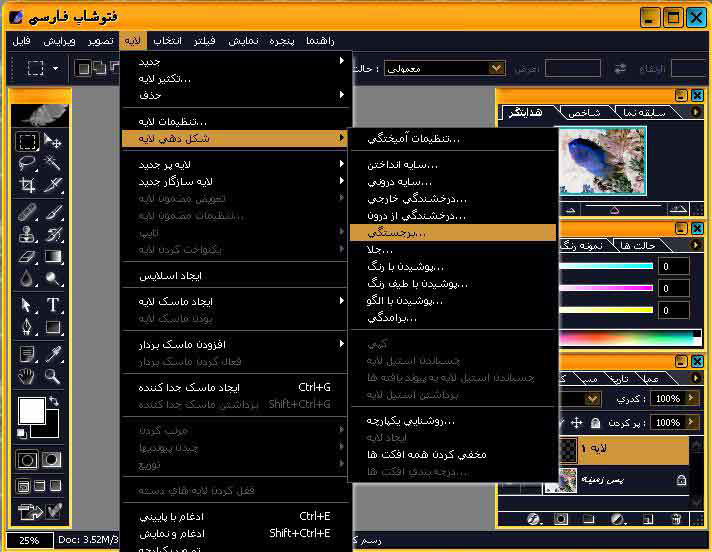Select the Lasso tool
Viewport: 712px width, 552px height.
pos(27,163)
